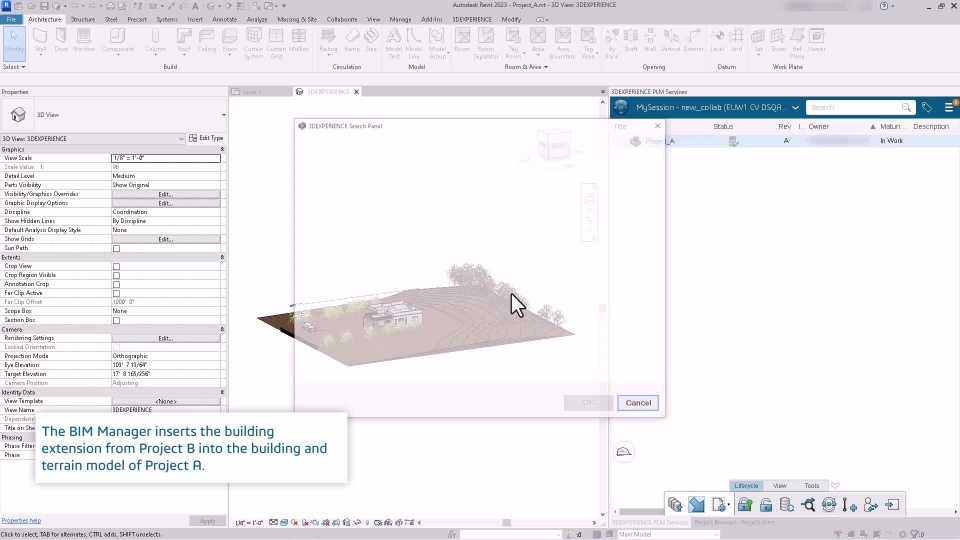Select the Grid datum tool

point(737,40)
